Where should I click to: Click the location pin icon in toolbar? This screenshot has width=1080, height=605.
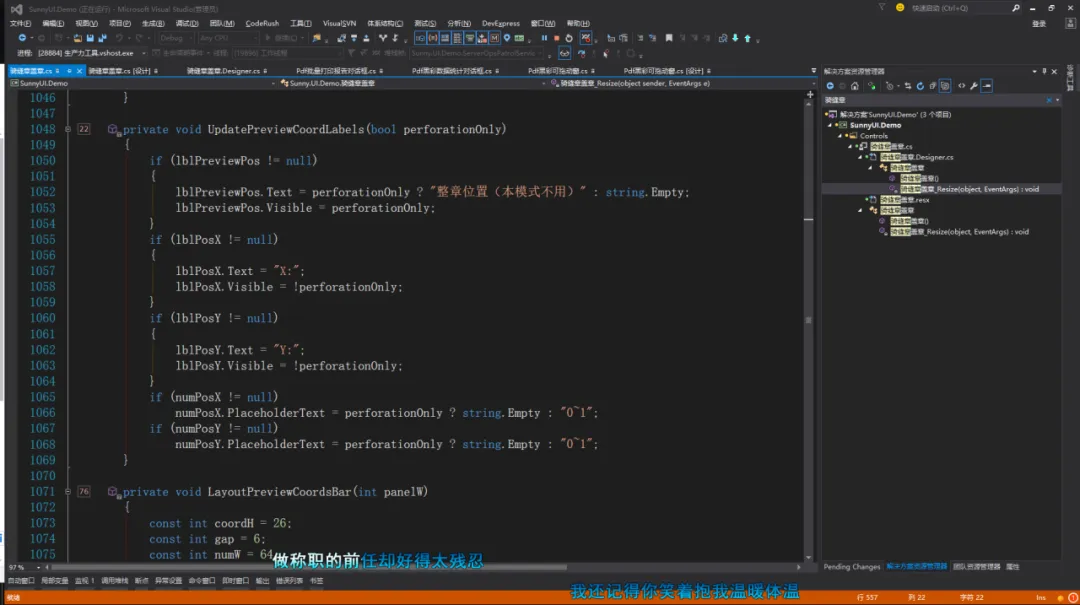[506, 38]
